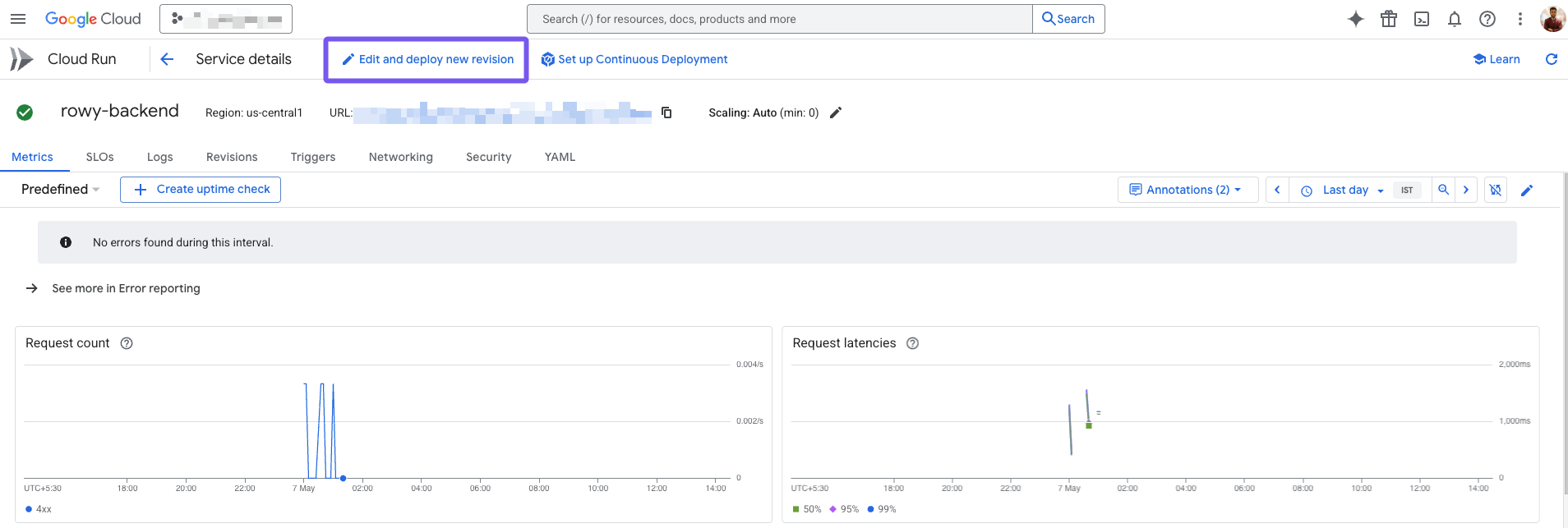Click Set up Continuous Deployment
The height and width of the screenshot is (528, 1568).
634,59
